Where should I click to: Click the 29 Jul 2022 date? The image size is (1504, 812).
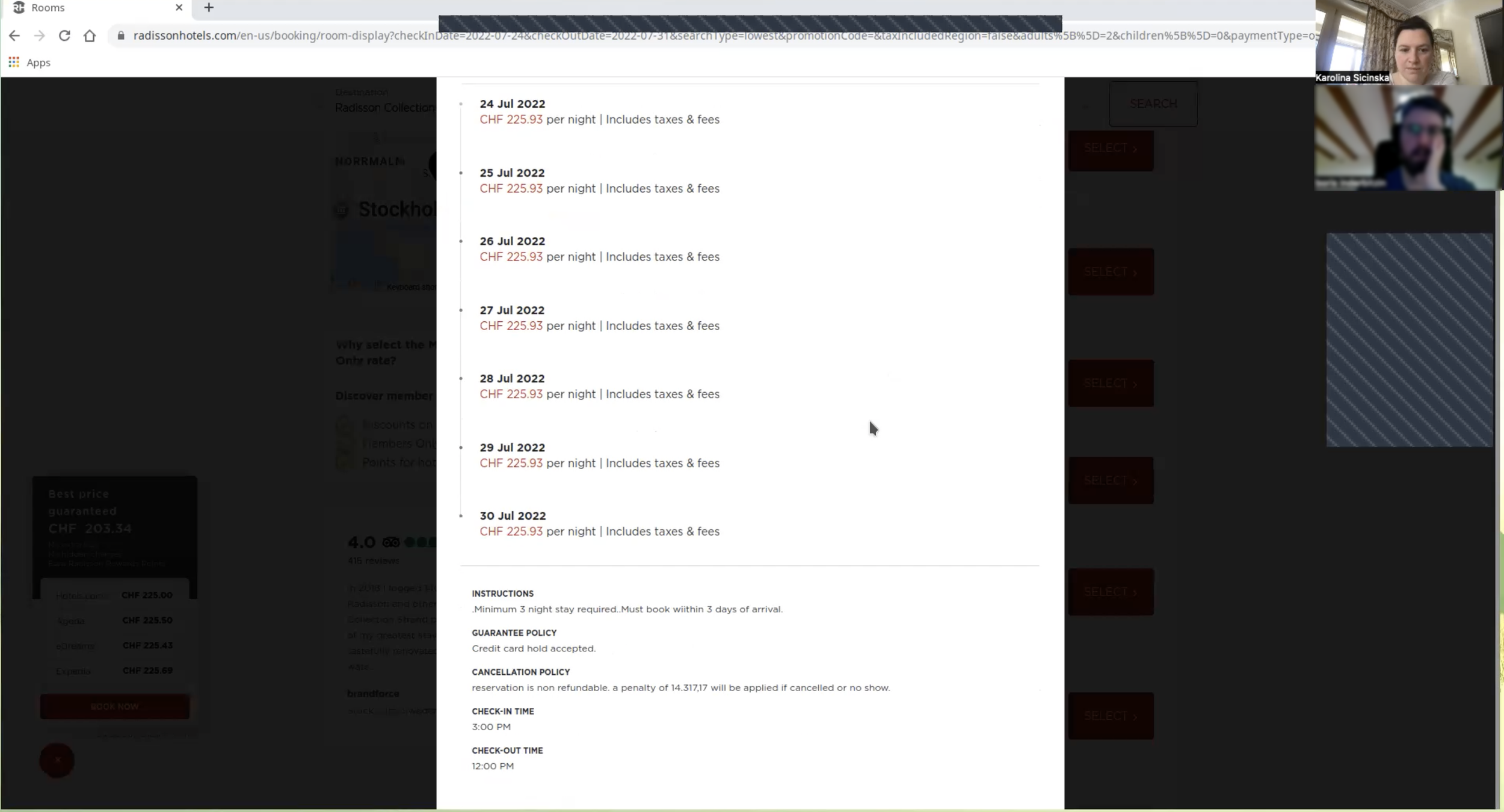click(512, 448)
